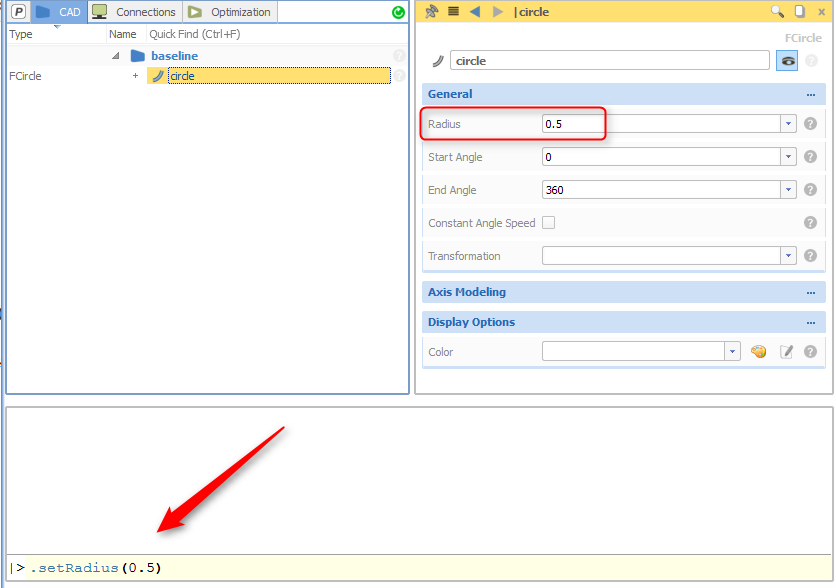Click help icon for Constant Angle Speed

pyautogui.click(x=810, y=222)
